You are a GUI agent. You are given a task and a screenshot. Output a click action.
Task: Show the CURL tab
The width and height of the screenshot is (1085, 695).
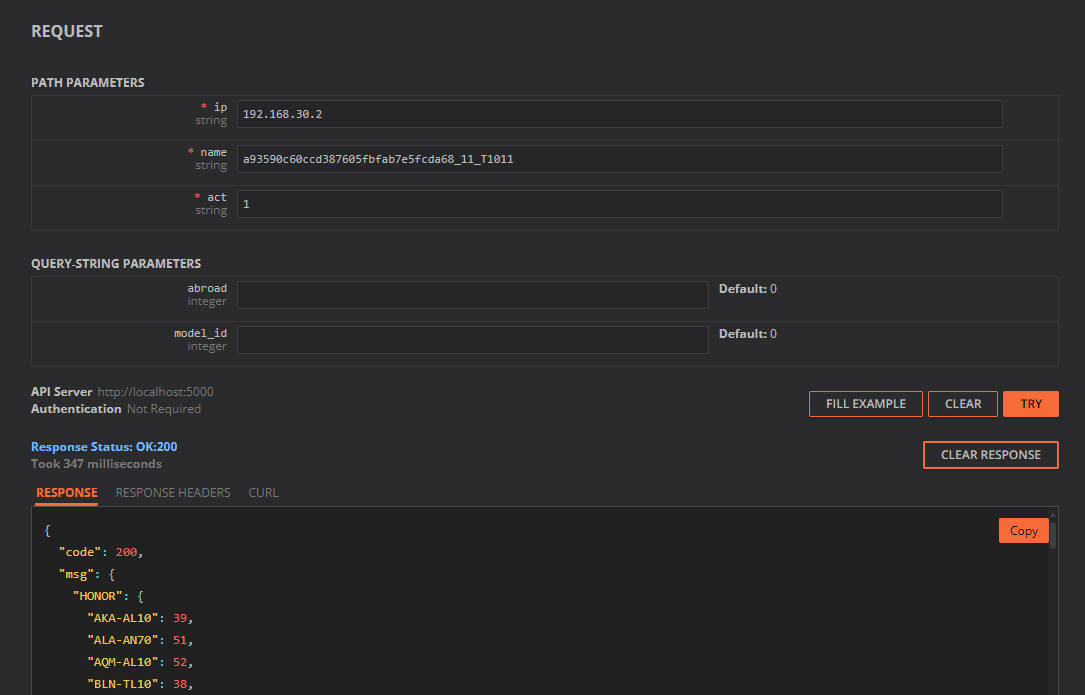click(263, 493)
